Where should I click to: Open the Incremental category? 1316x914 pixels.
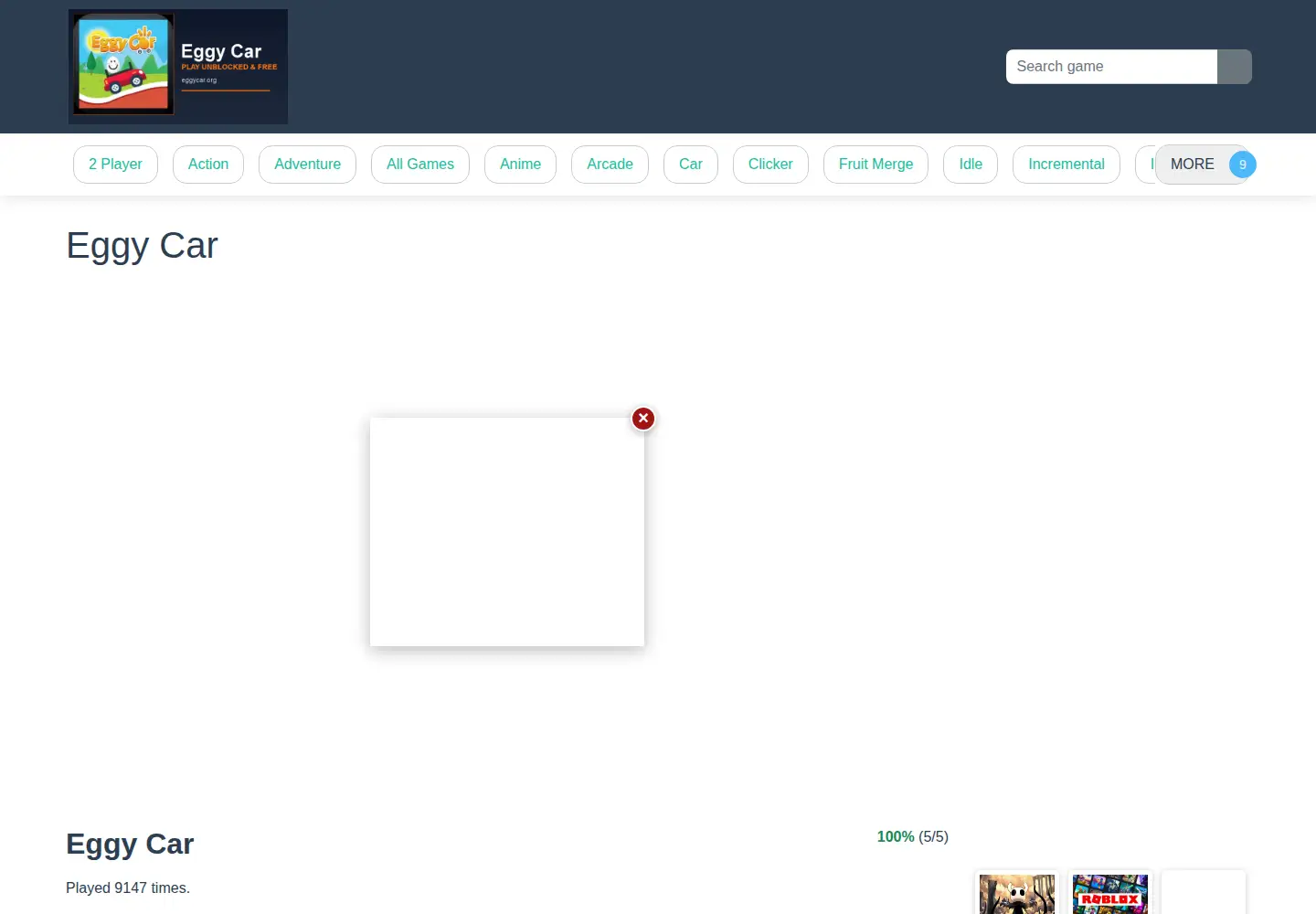(x=1067, y=165)
